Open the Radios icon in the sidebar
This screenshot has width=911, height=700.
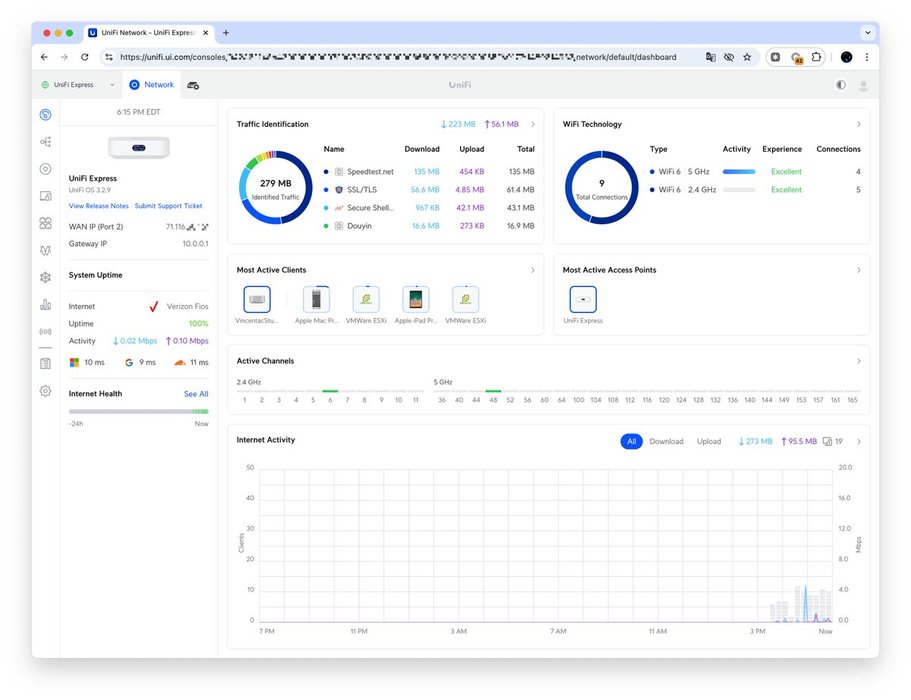pyautogui.click(x=45, y=331)
